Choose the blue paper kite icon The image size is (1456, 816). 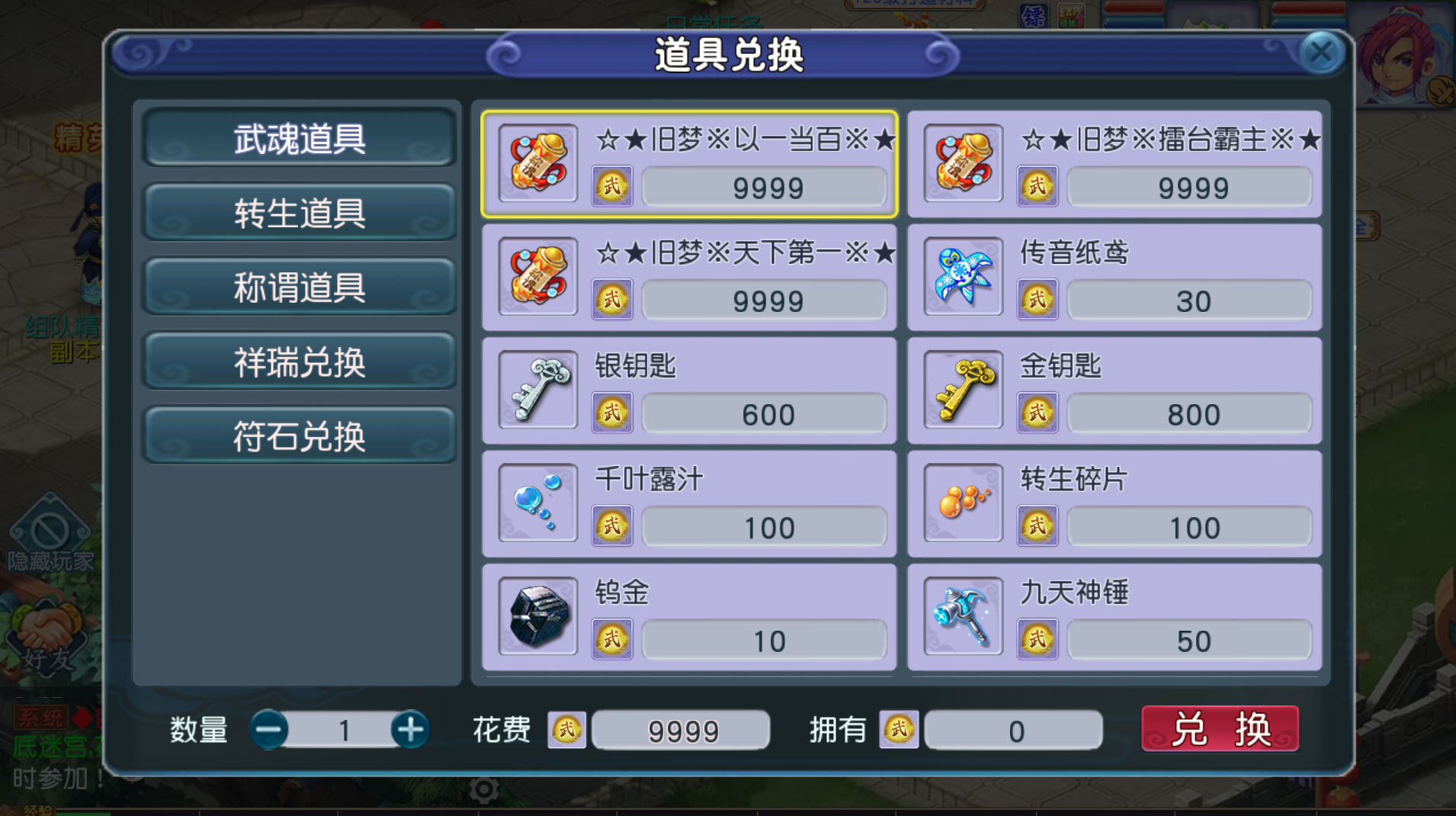tap(964, 276)
